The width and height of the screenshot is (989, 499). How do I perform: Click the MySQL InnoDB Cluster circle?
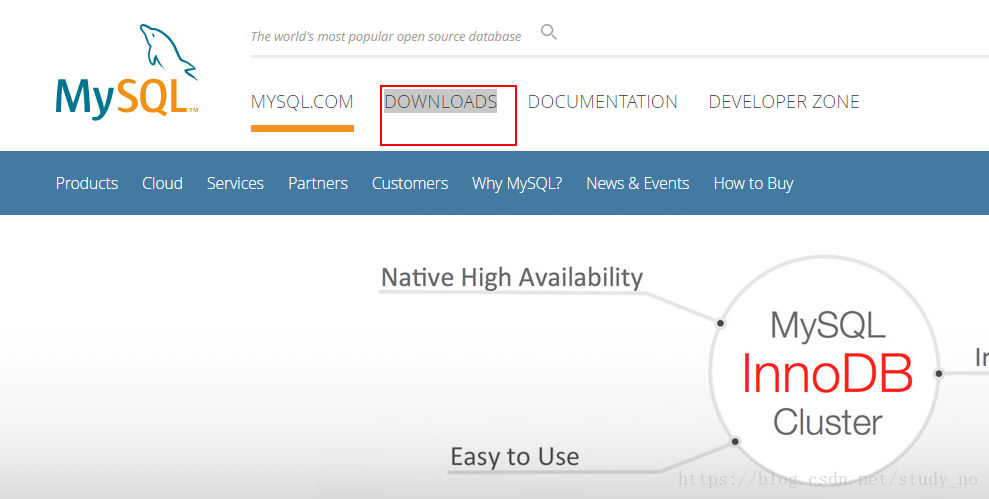pyautogui.click(x=825, y=372)
